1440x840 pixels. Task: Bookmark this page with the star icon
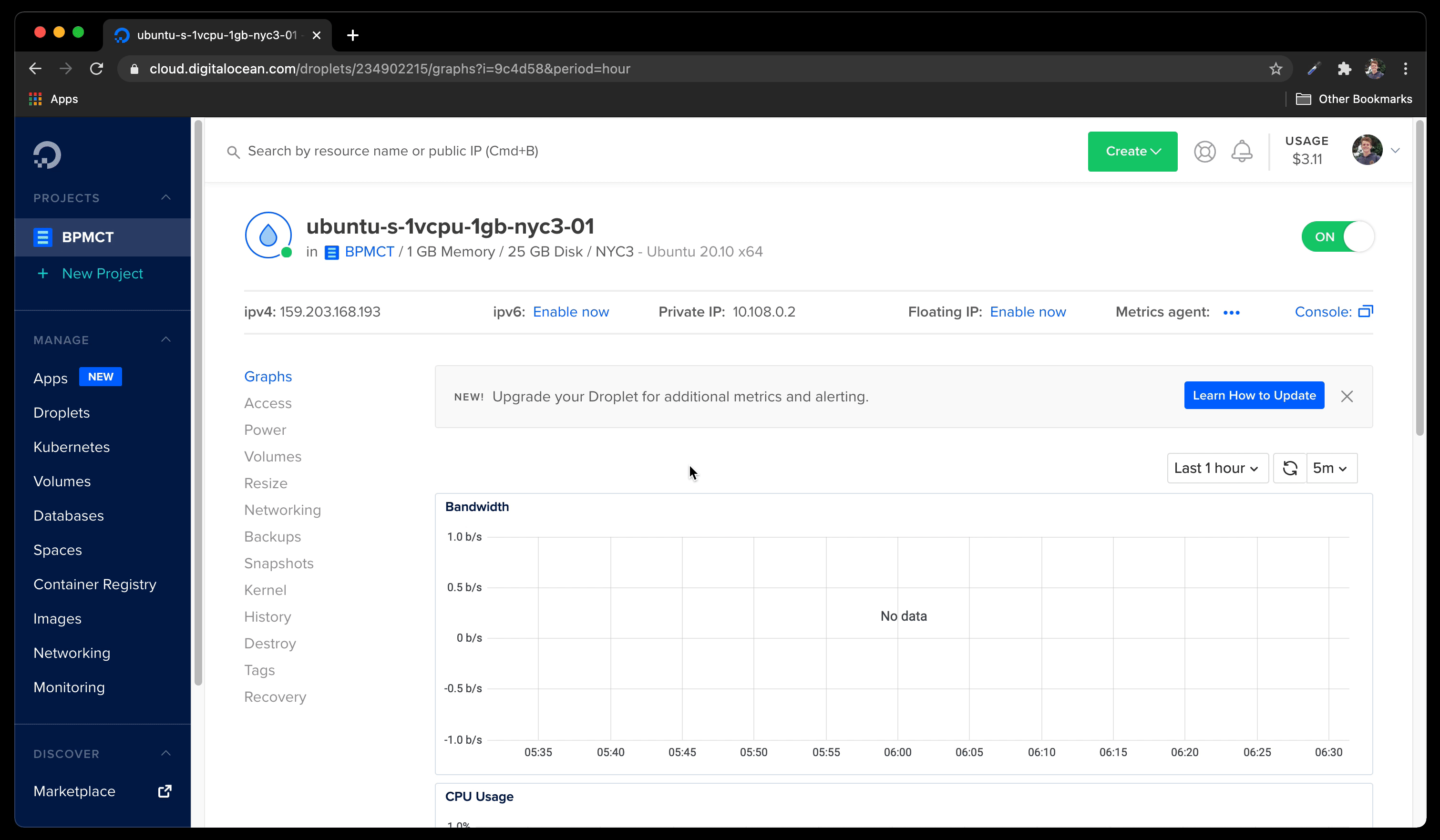pyautogui.click(x=1275, y=69)
